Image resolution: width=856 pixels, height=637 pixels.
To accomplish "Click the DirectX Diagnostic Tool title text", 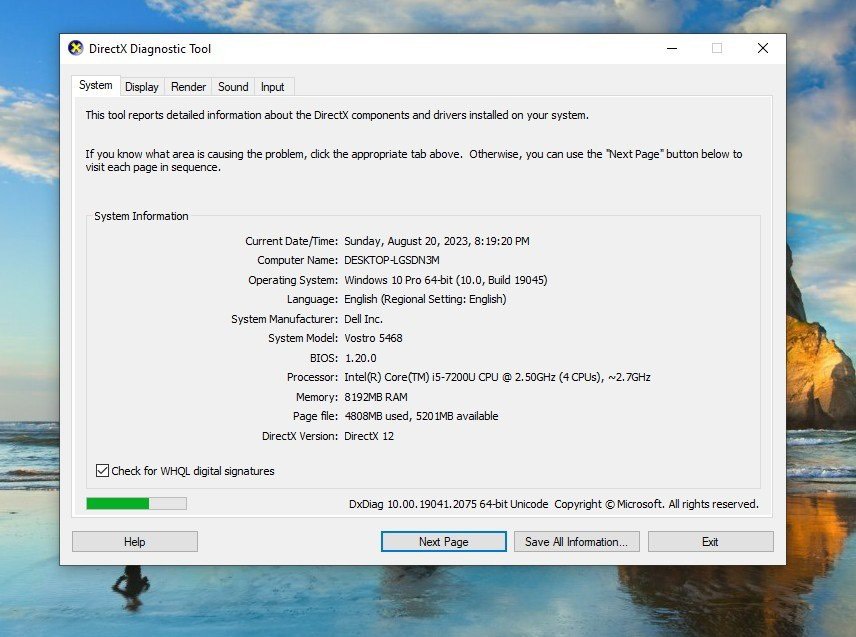I will click(x=150, y=49).
